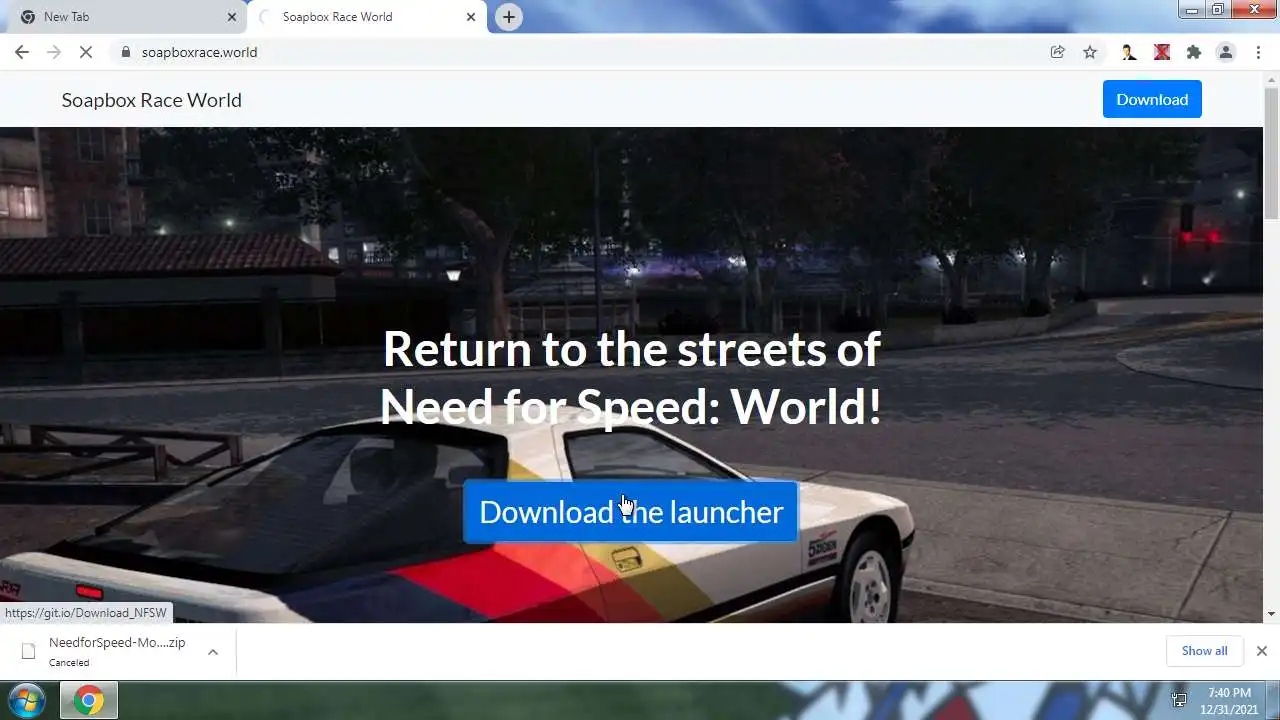Screen dimensions: 1280x720
Task: Click the red extension icon in toolbar
Action: point(1161,52)
